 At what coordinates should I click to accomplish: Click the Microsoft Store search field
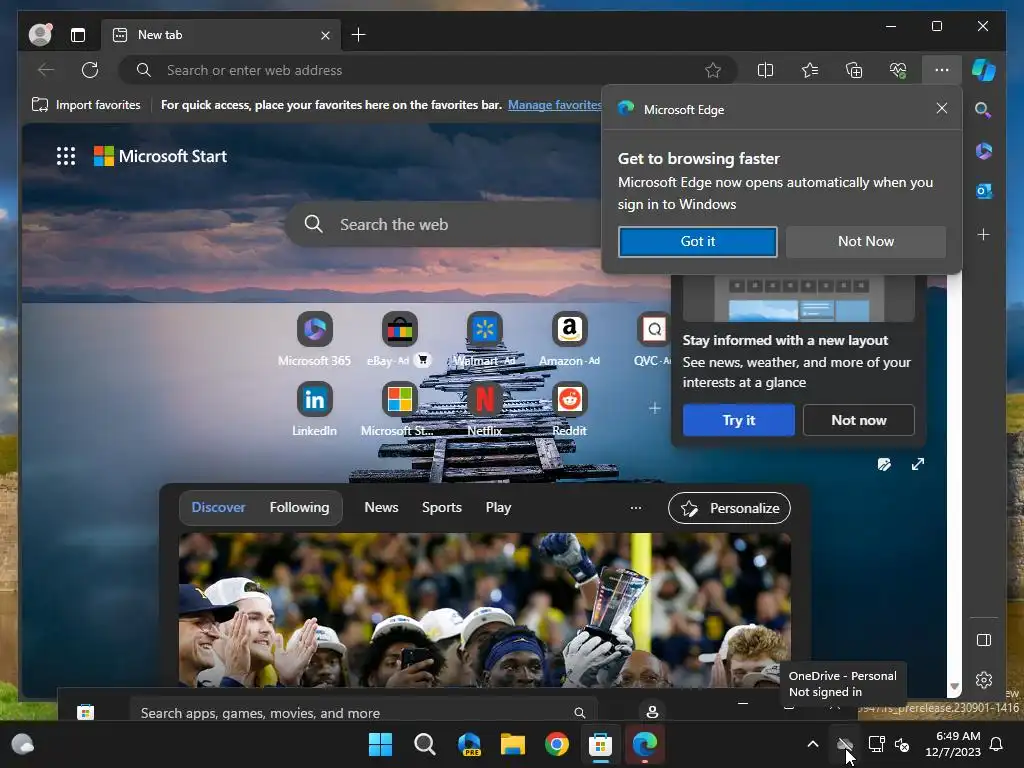[x=362, y=712]
